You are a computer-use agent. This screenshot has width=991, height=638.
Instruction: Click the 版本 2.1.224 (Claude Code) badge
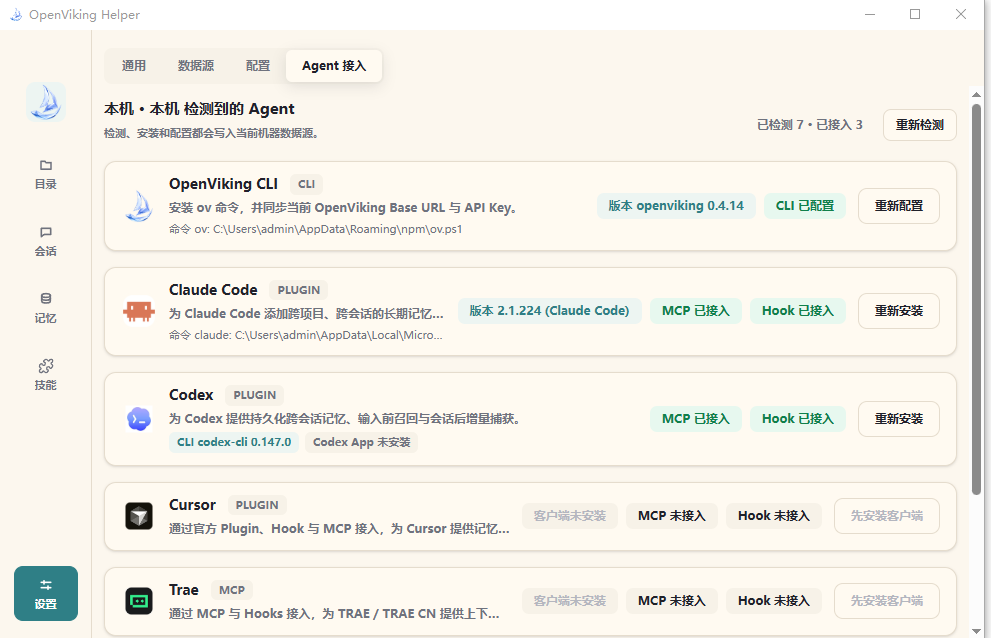(549, 311)
